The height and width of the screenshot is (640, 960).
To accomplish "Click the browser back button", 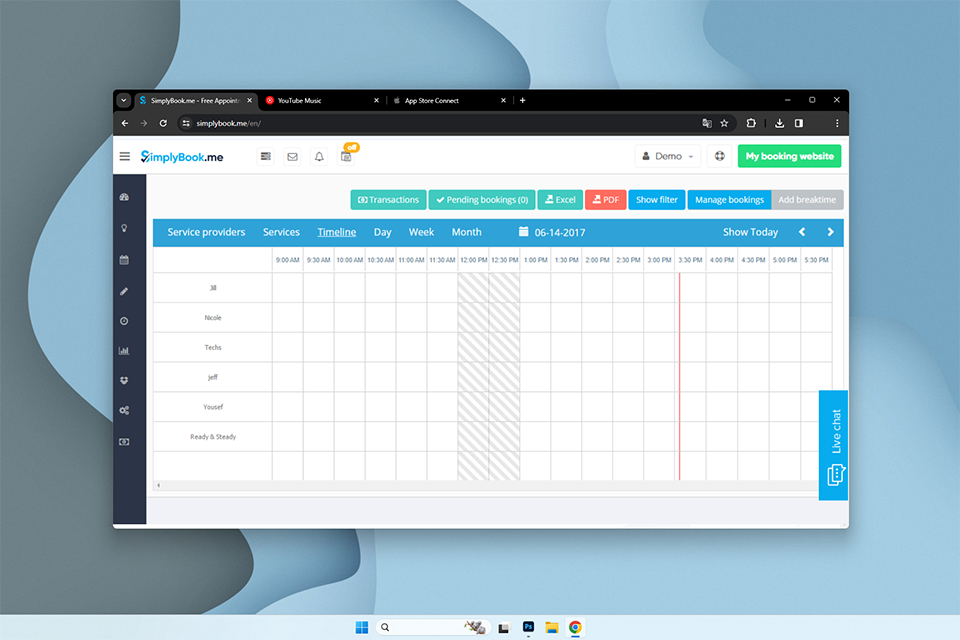I will click(125, 123).
